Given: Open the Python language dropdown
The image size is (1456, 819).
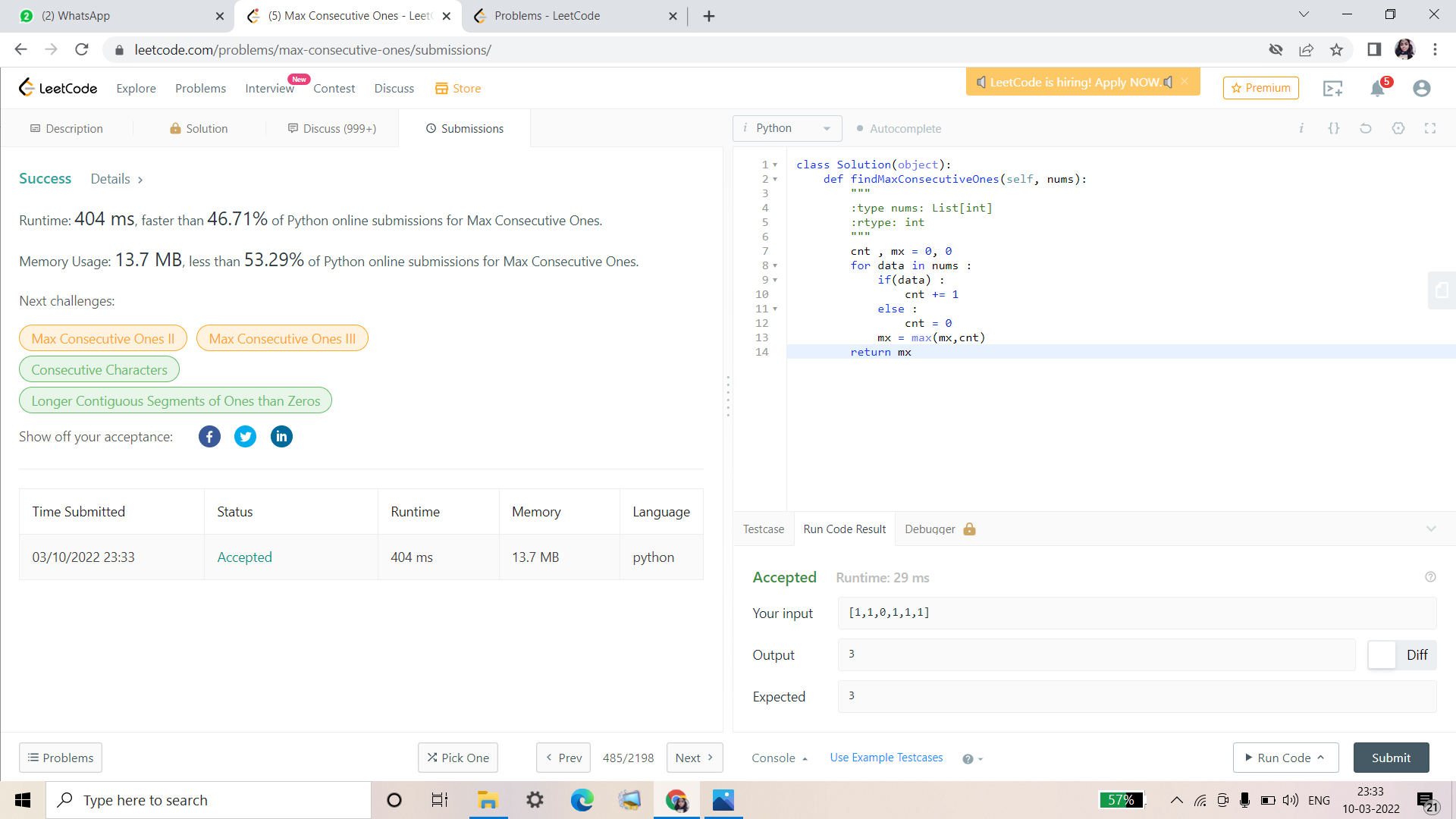Looking at the screenshot, I should (x=787, y=128).
